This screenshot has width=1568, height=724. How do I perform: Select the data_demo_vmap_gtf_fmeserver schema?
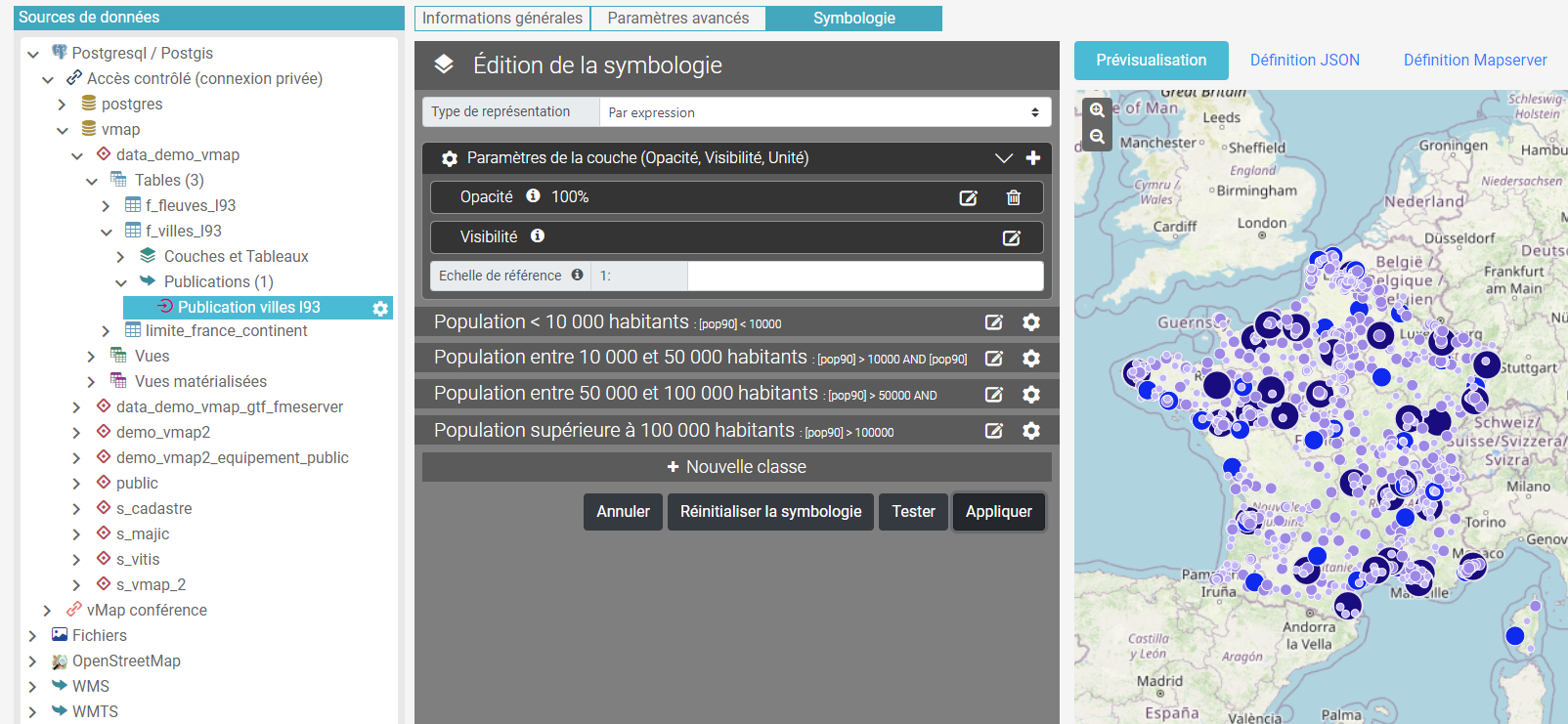230,407
